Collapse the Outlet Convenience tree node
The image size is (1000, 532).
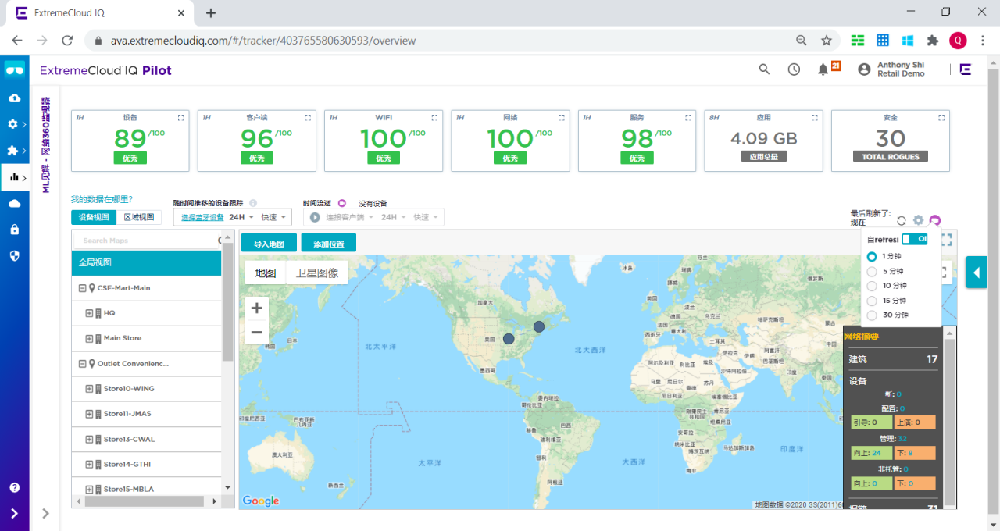coord(82,364)
